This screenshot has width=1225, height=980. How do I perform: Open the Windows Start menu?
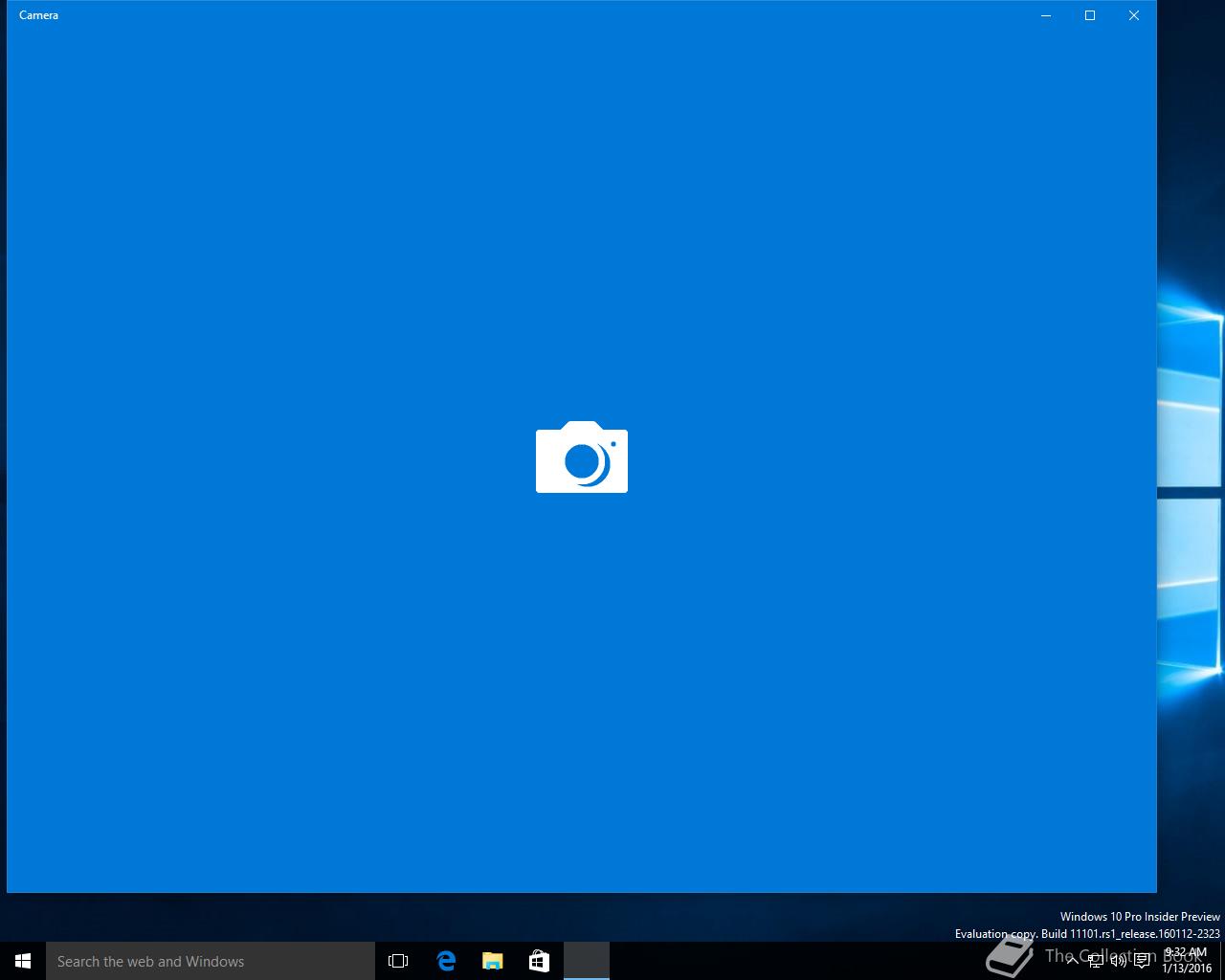pos(23,961)
